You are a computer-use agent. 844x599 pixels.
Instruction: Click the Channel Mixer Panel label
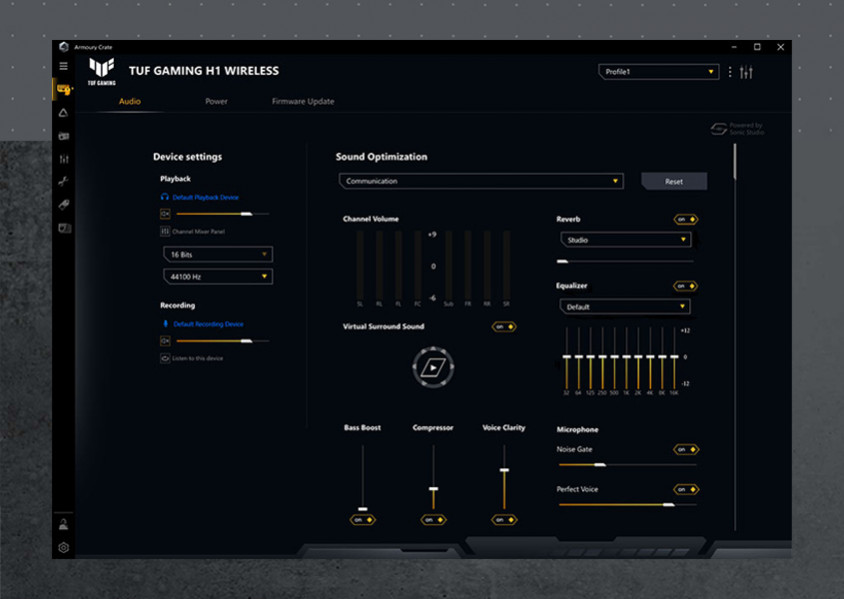(x=199, y=231)
